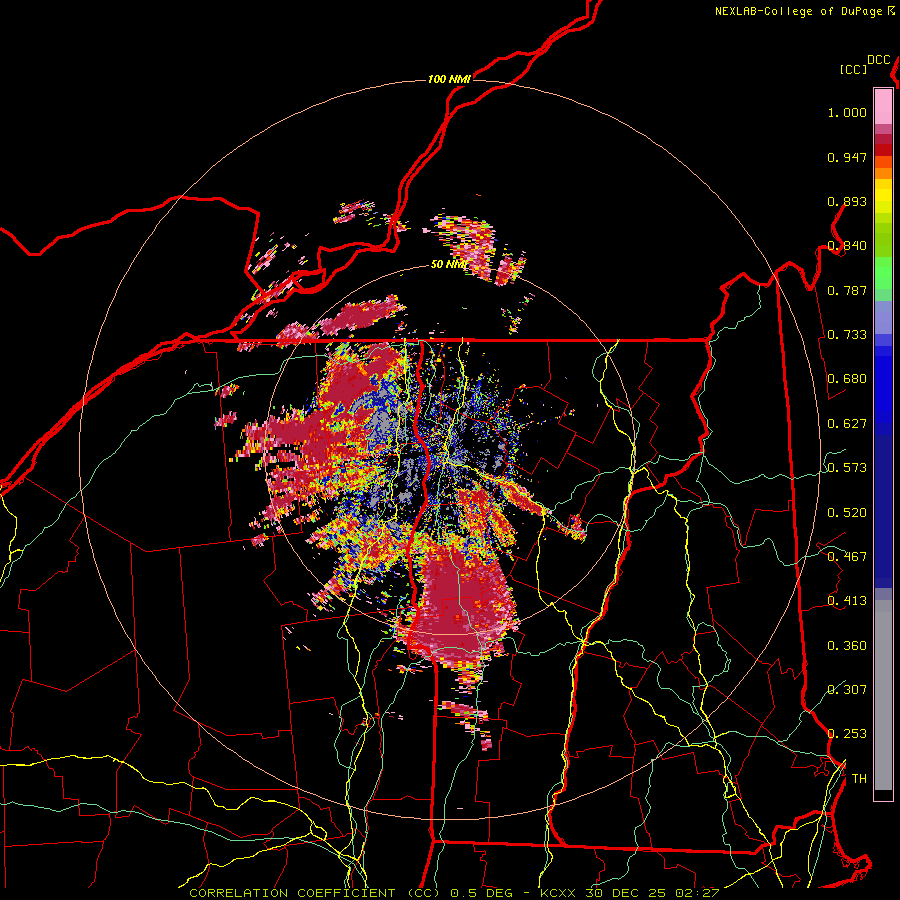The height and width of the screenshot is (900, 900).
Task: Click the KCXX radar site identifier
Action: point(558,893)
